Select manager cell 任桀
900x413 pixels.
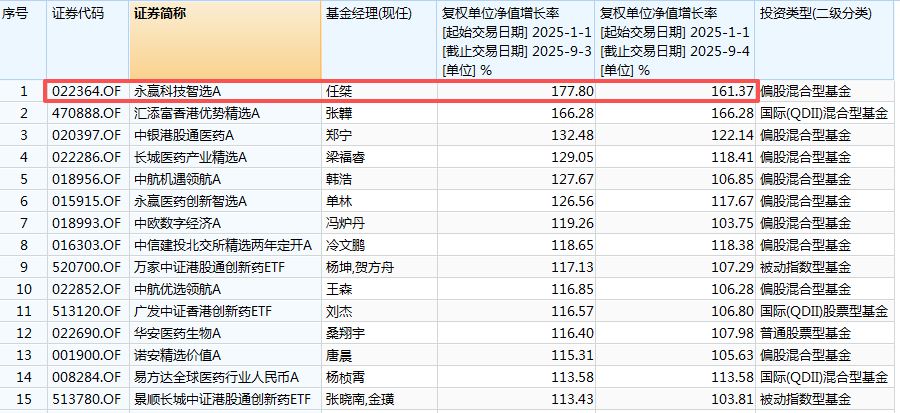(338, 91)
